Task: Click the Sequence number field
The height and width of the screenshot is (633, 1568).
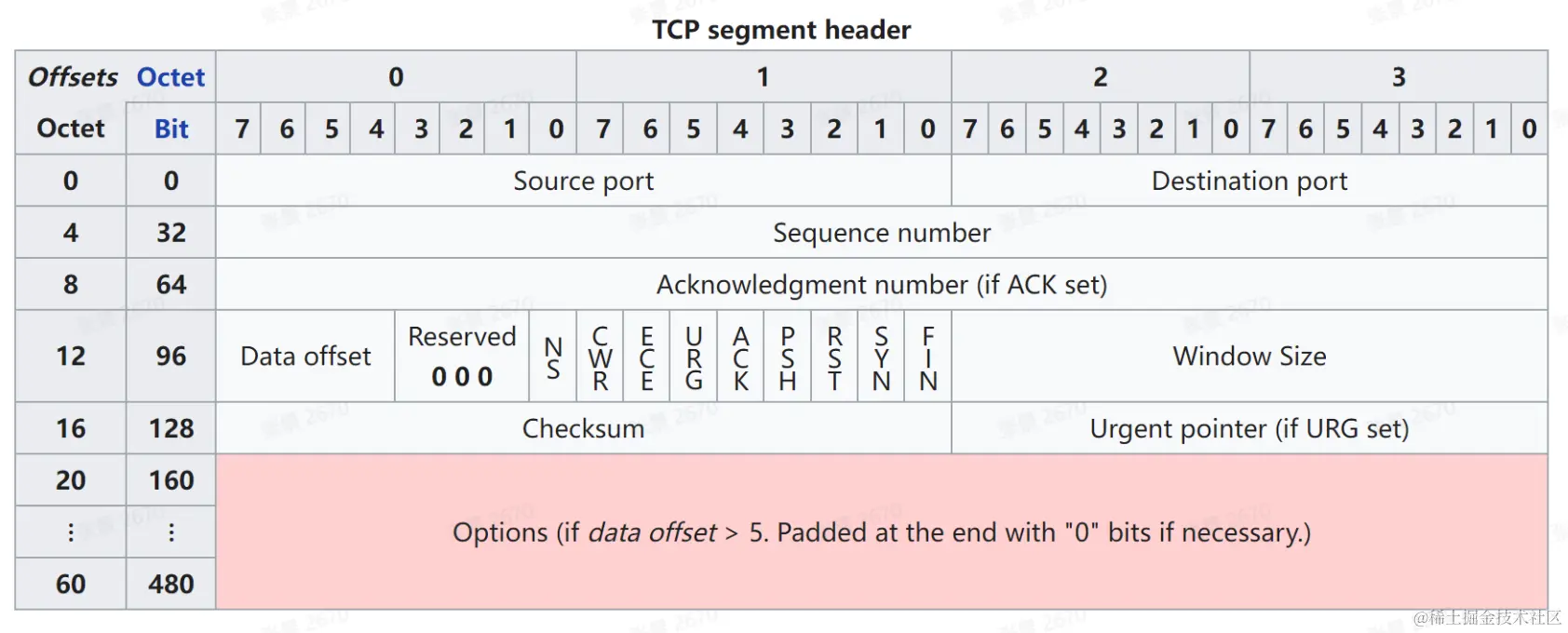Action: 881,233
